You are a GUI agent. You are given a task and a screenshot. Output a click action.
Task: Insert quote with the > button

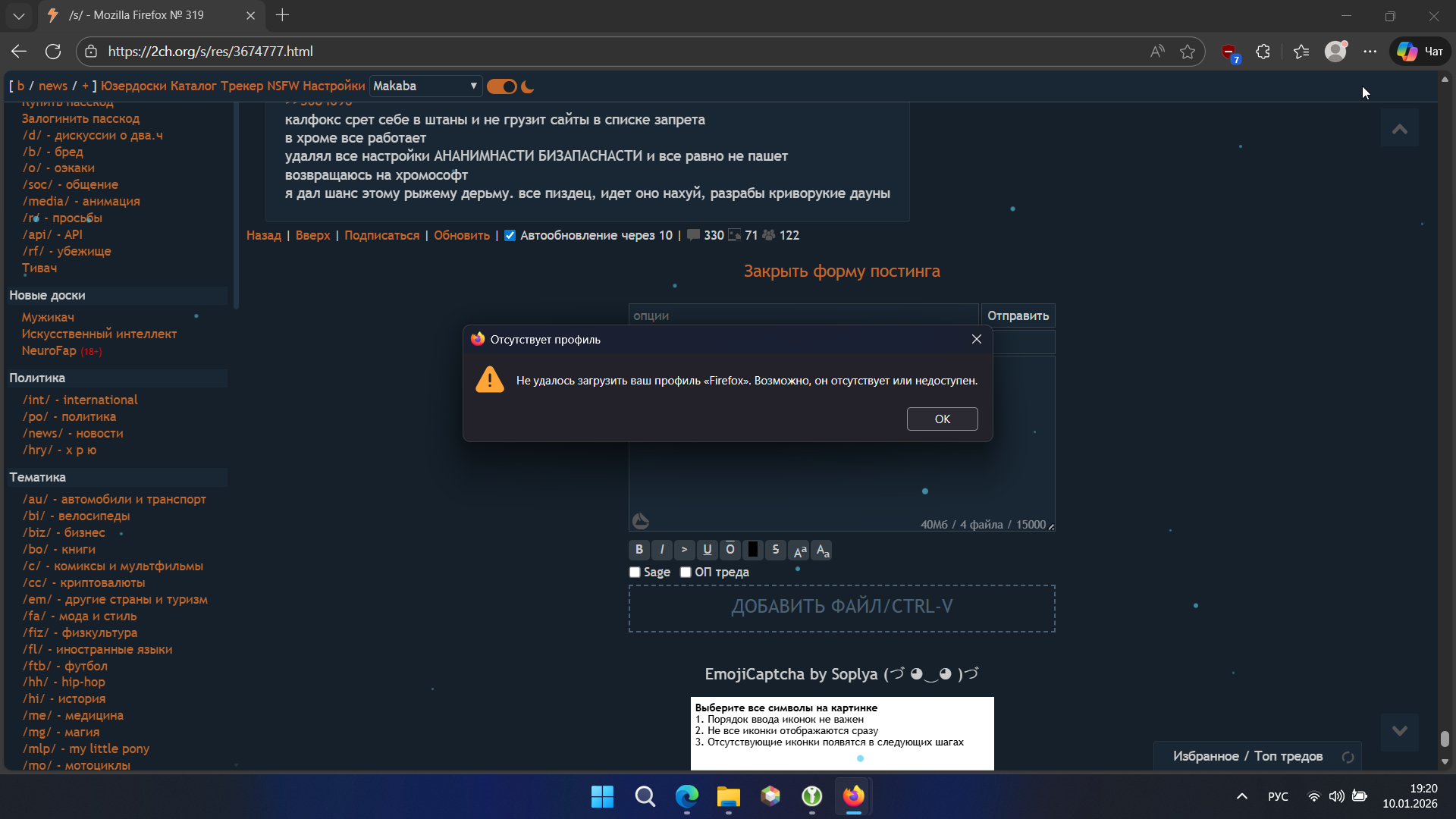click(x=684, y=550)
